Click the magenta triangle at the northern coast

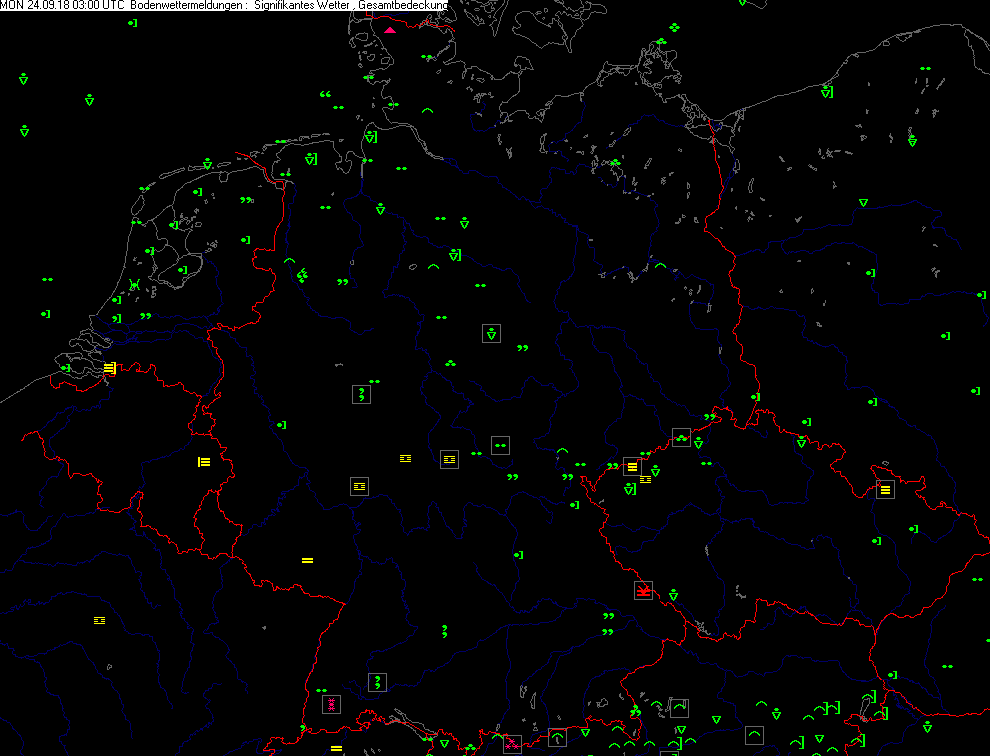coord(390,30)
